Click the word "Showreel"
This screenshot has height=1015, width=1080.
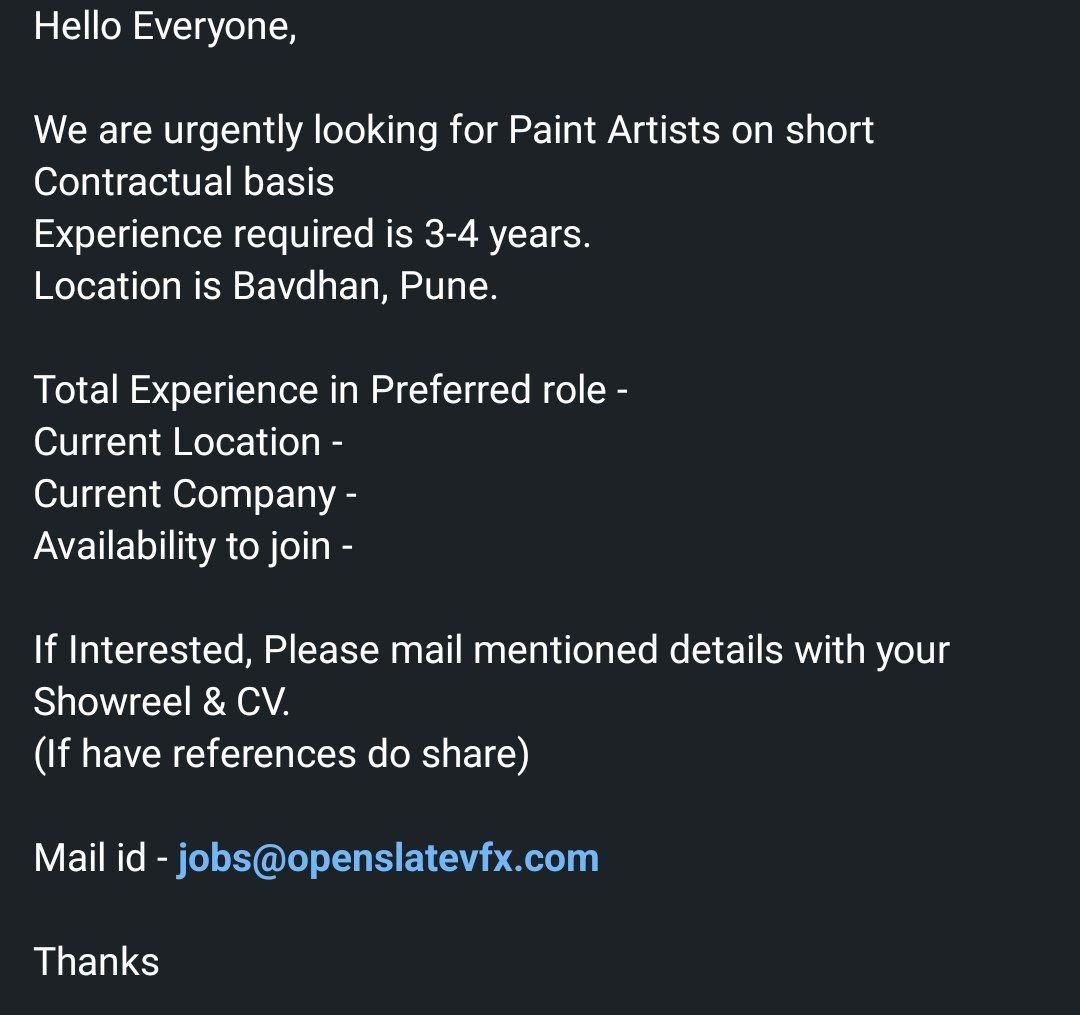click(x=109, y=702)
